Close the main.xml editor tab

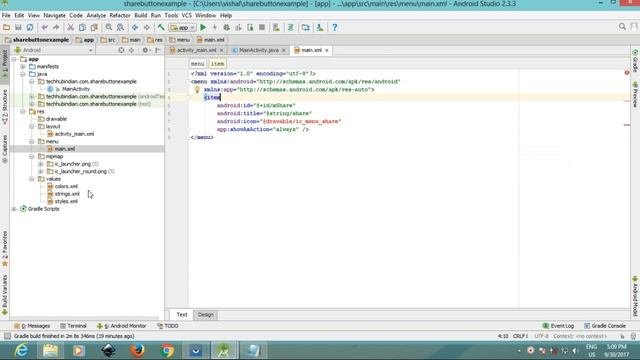pyautogui.click(x=327, y=50)
